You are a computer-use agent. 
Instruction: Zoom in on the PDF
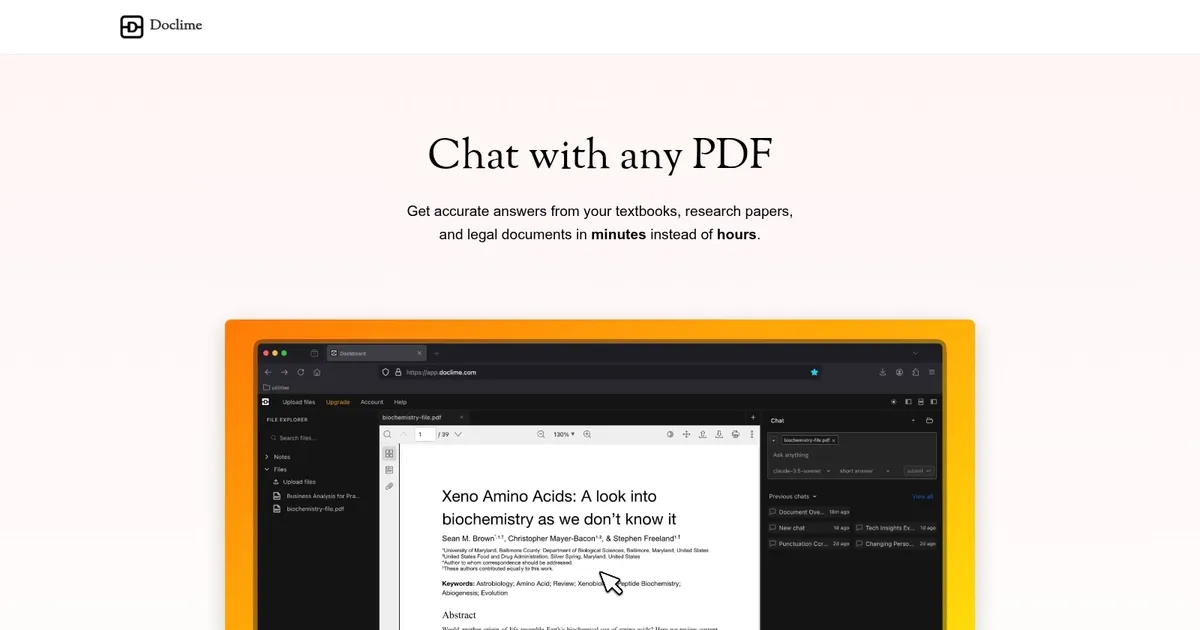coord(587,434)
